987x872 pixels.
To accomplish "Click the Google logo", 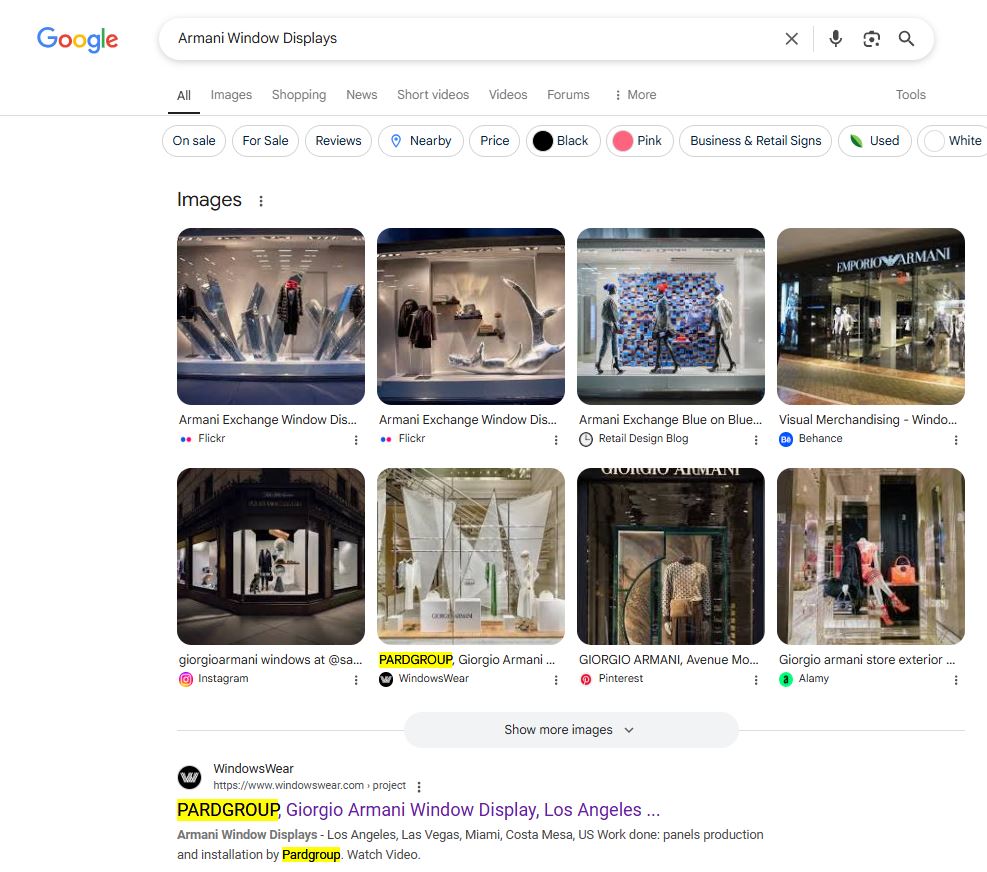I will (x=77, y=40).
